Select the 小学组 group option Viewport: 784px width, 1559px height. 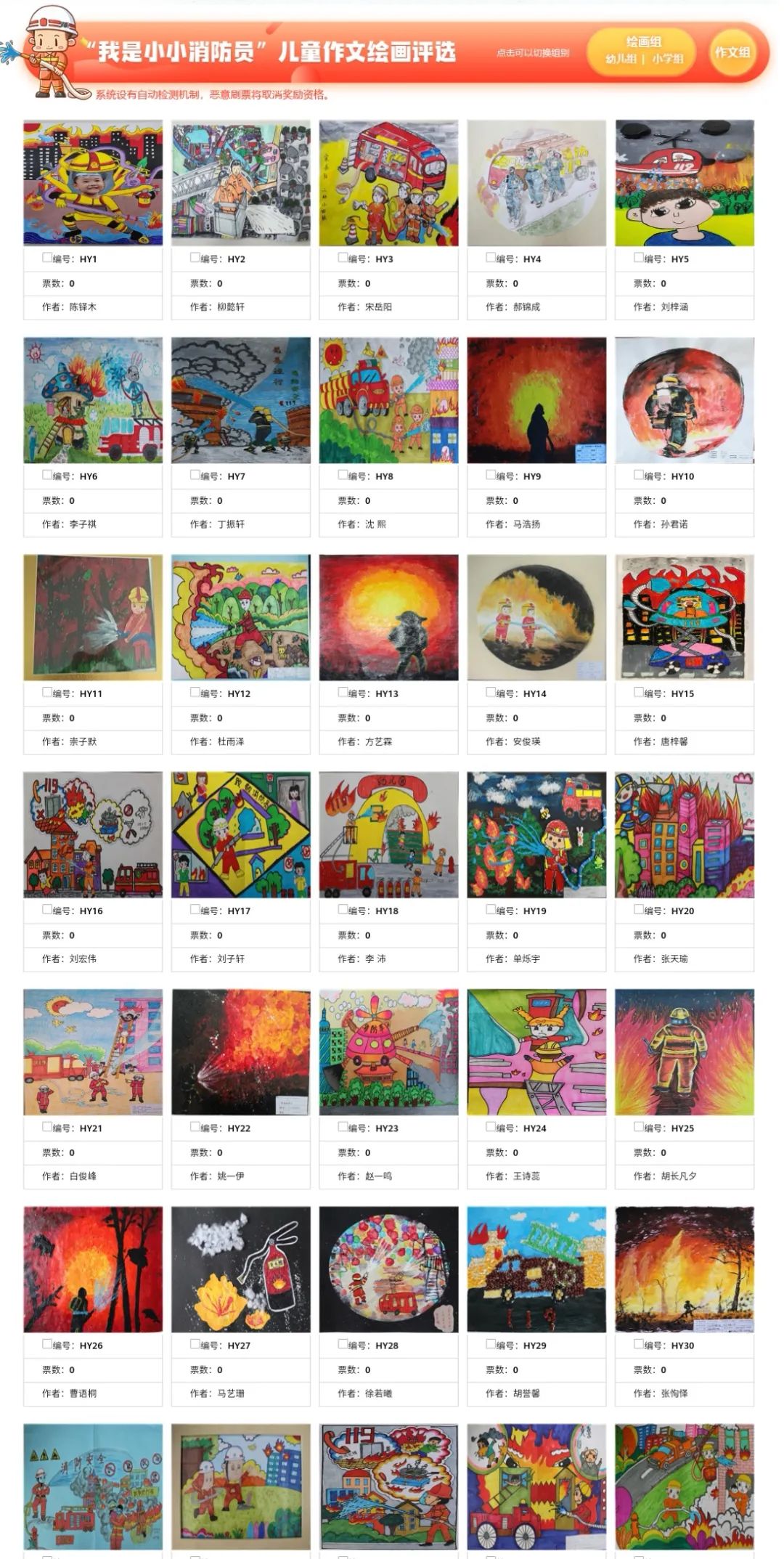point(667,59)
